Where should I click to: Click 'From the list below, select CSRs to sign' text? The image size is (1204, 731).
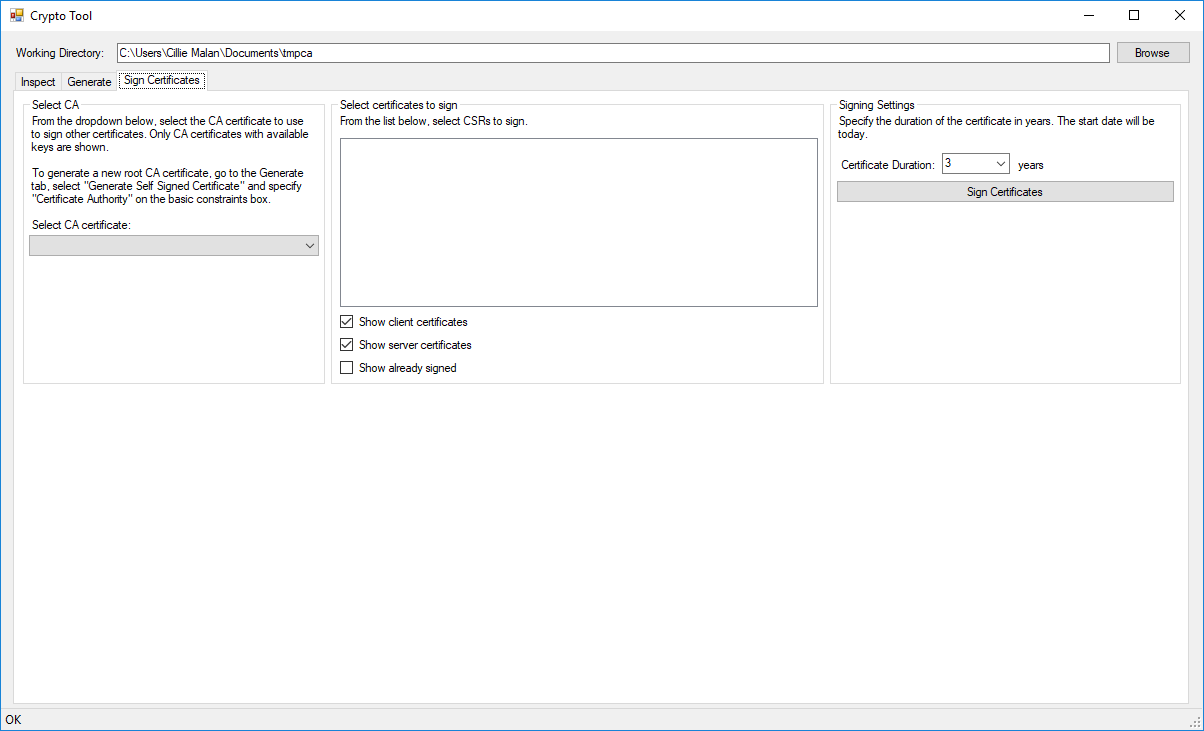coord(434,121)
